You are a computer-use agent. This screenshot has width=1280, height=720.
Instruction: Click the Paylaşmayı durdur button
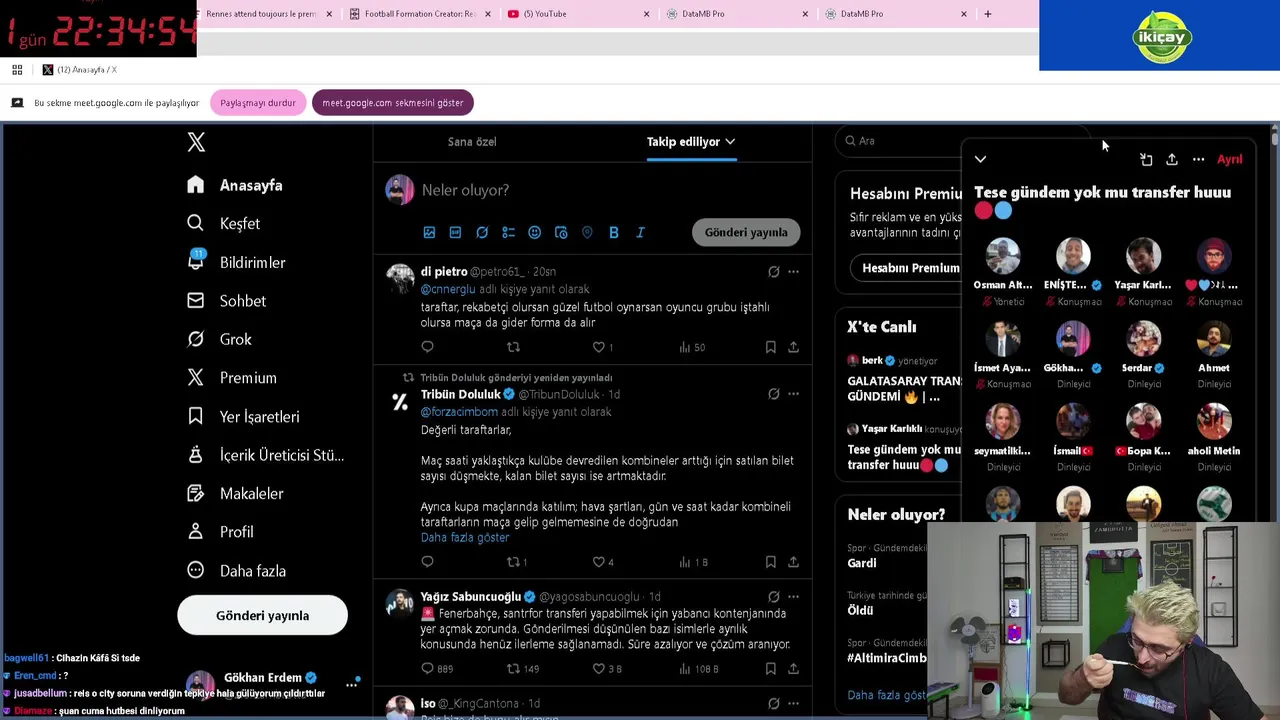258,103
